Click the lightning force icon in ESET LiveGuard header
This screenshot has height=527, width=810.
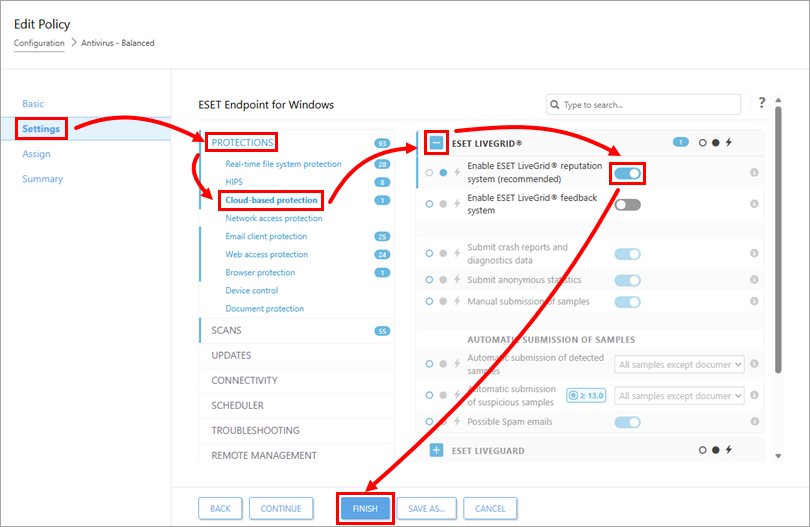pos(728,450)
